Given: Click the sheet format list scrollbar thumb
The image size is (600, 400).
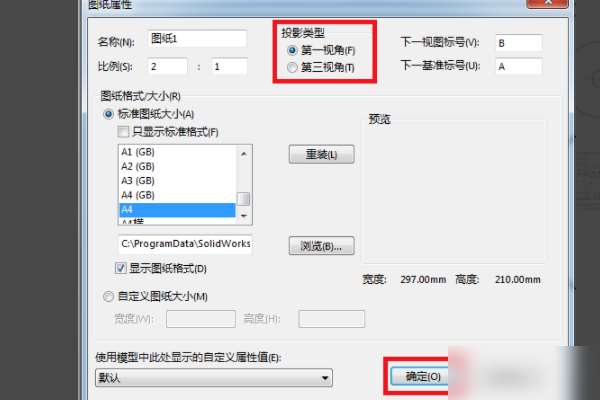Looking at the screenshot, I should [244, 199].
